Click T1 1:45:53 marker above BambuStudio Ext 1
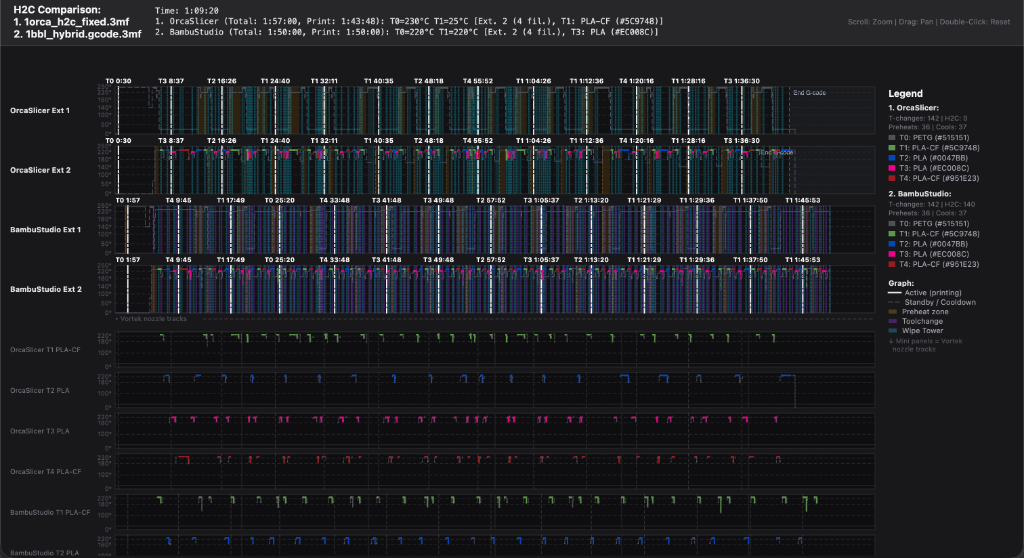Image resolution: width=1024 pixels, height=558 pixels. 803,201
